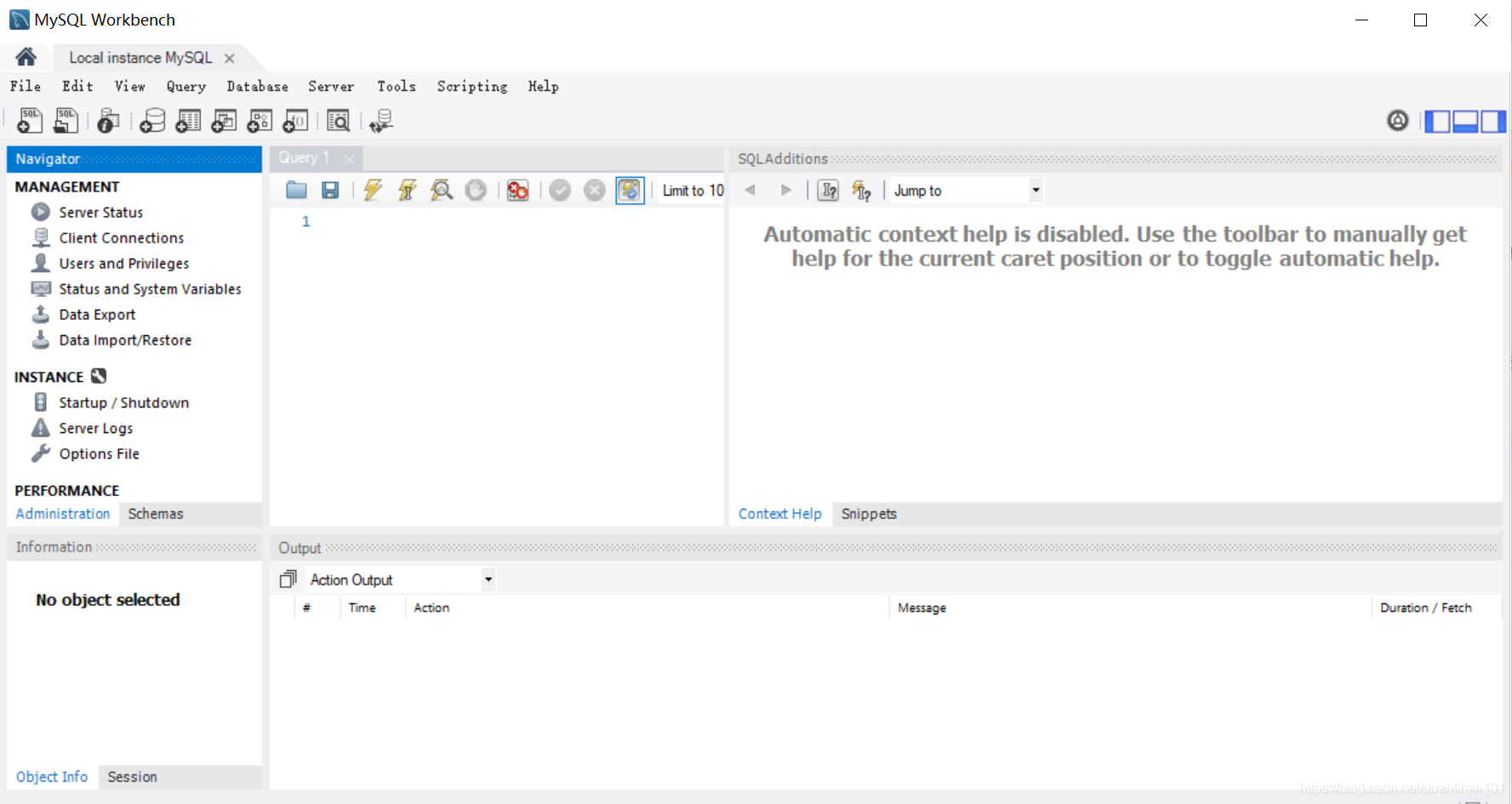The height and width of the screenshot is (804, 1512).
Task: Open the object inspector toolbar icon
Action: coord(108,121)
